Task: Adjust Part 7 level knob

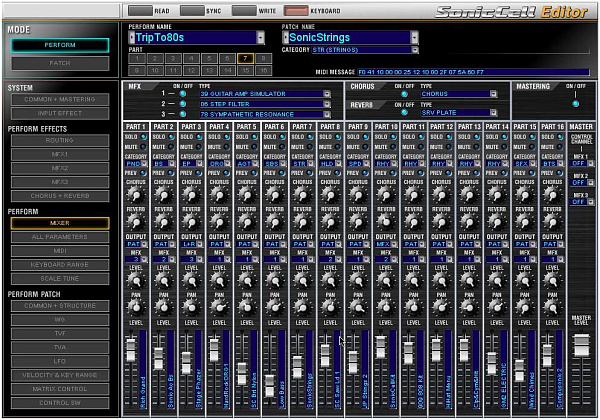Action: (302, 281)
